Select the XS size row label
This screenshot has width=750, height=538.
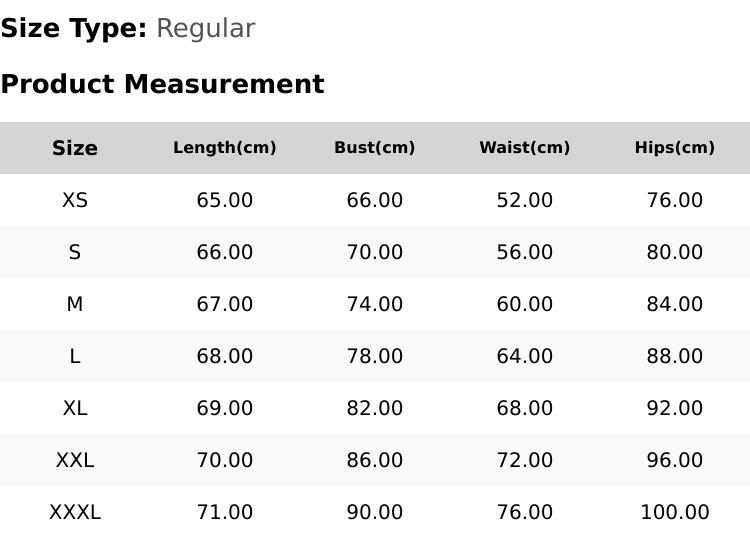75,200
